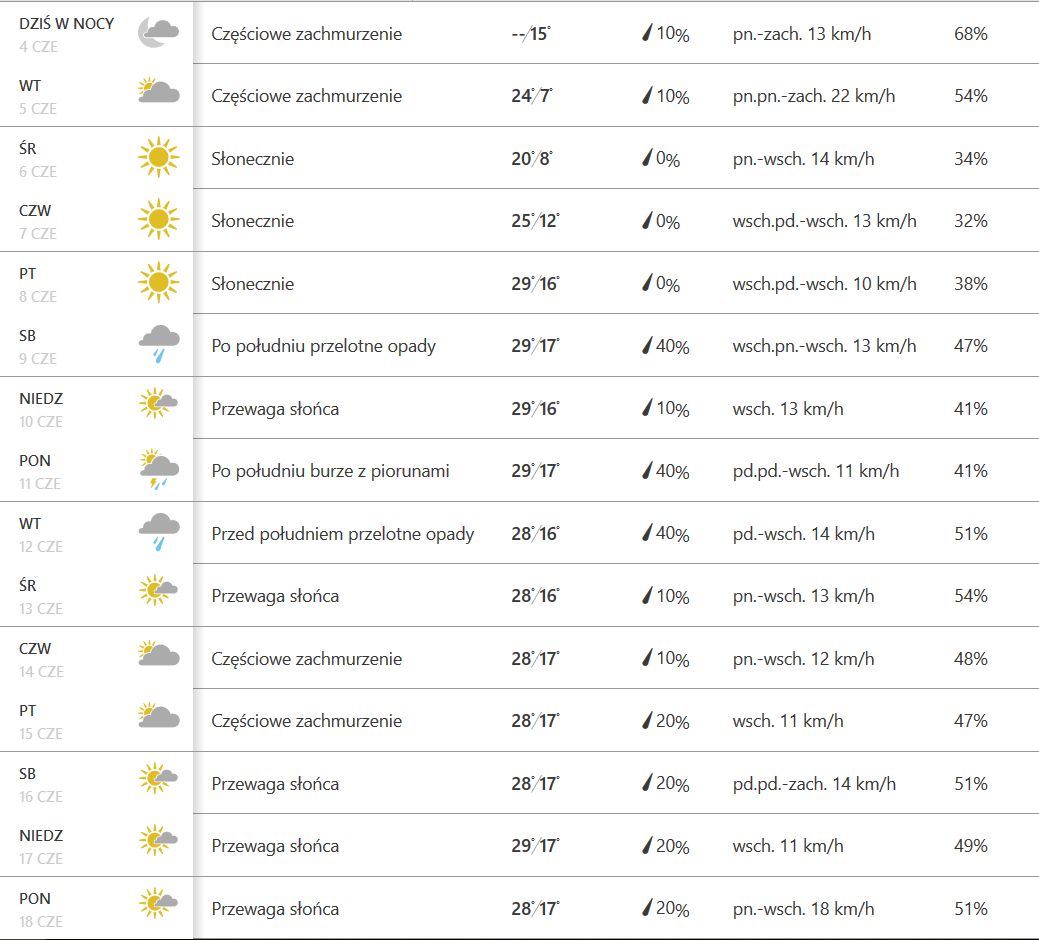Image resolution: width=1039 pixels, height=940 pixels.
Task: Click the 68% humidity value for tonight
Action: (970, 34)
